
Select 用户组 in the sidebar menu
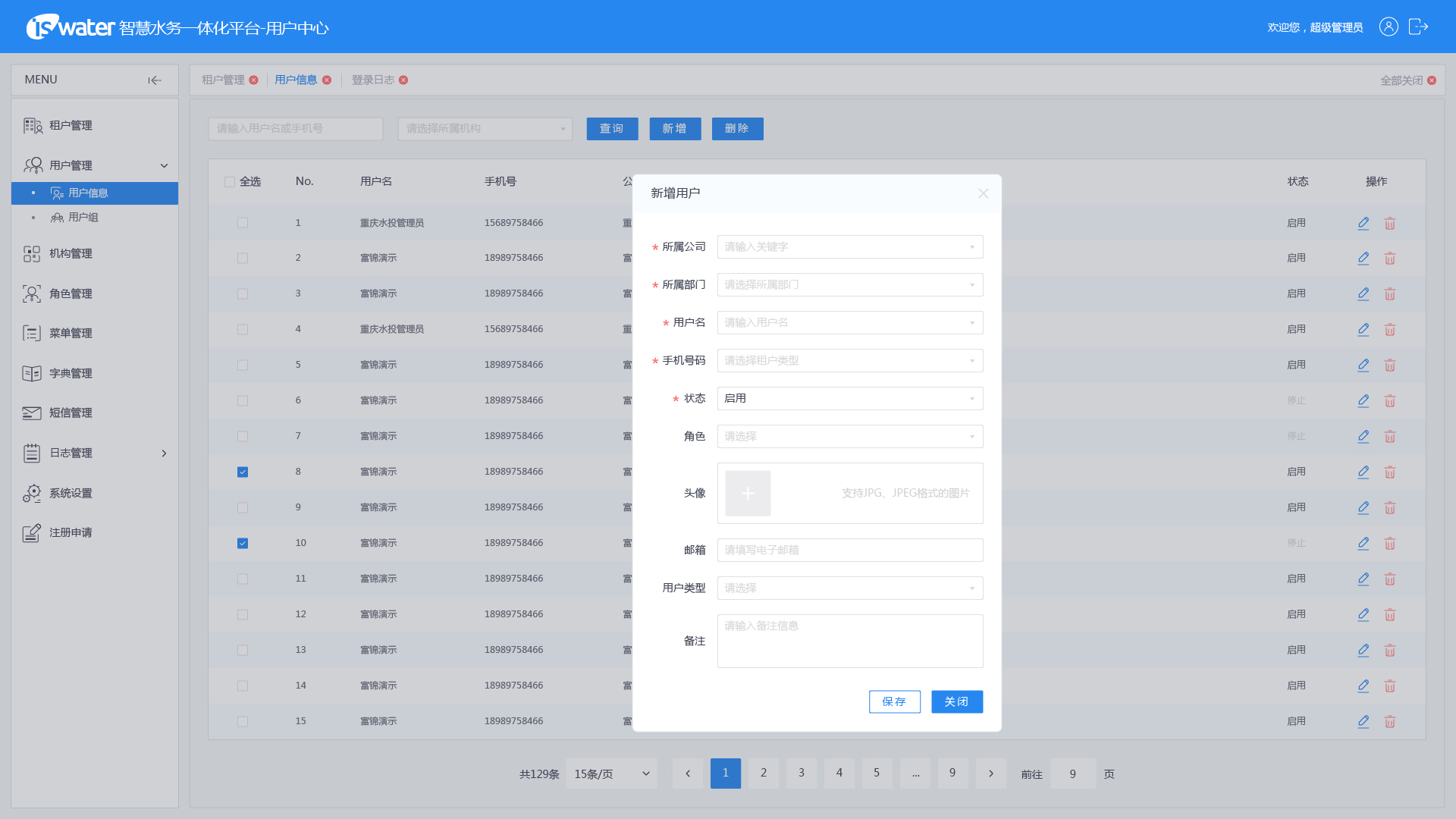pos(83,218)
